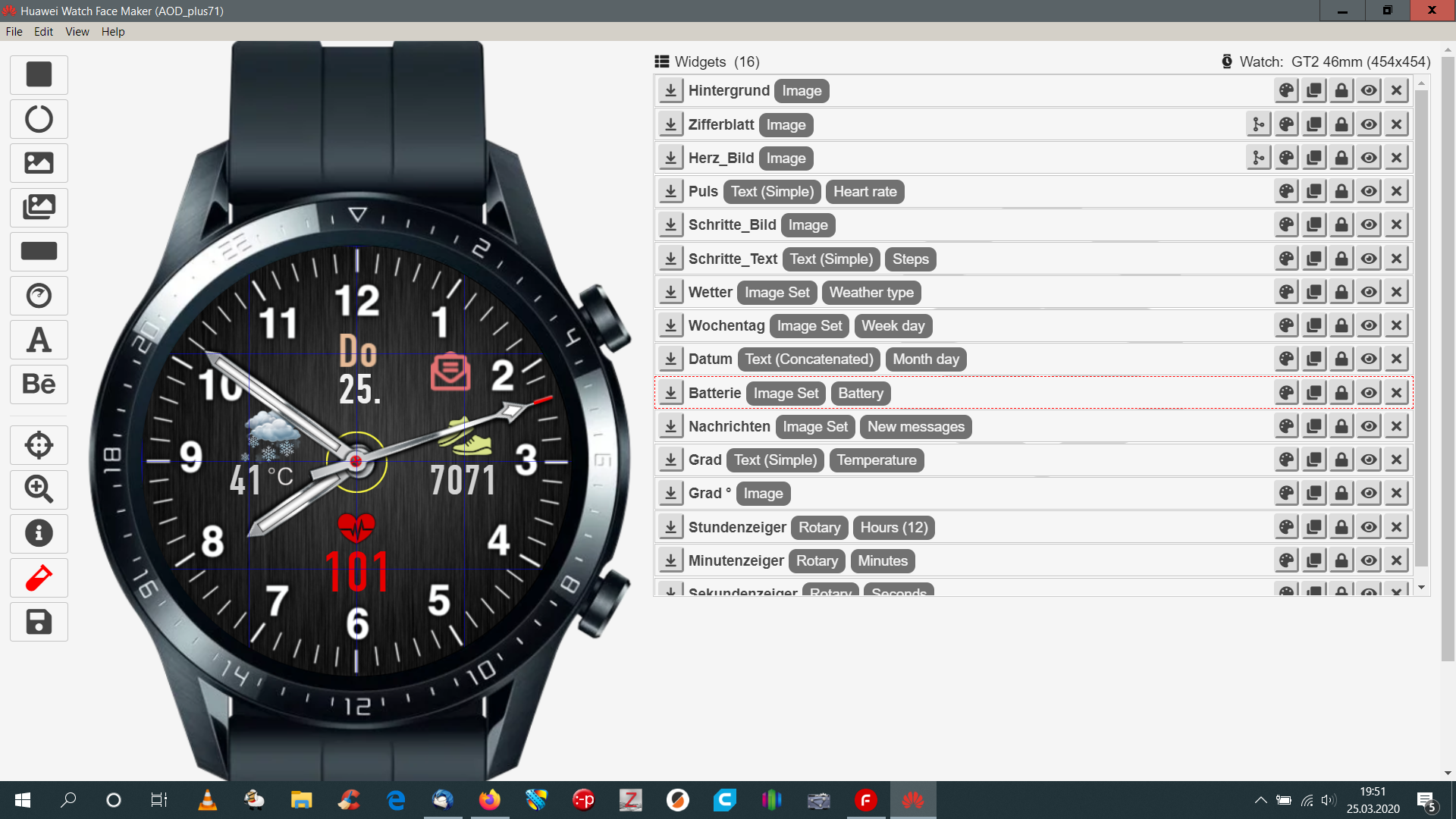The image size is (1456, 819).
Task: Click the widget list scrollbar down arrow
Action: [1422, 588]
